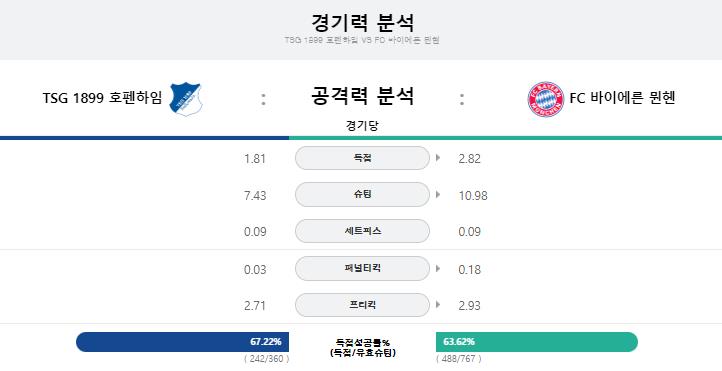Select the 득점 stat pill

point(362,158)
